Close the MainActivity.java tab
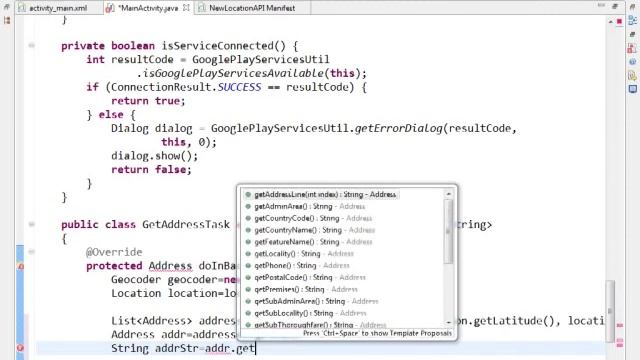Screen dimensions: 640x360 tap(186, 8)
